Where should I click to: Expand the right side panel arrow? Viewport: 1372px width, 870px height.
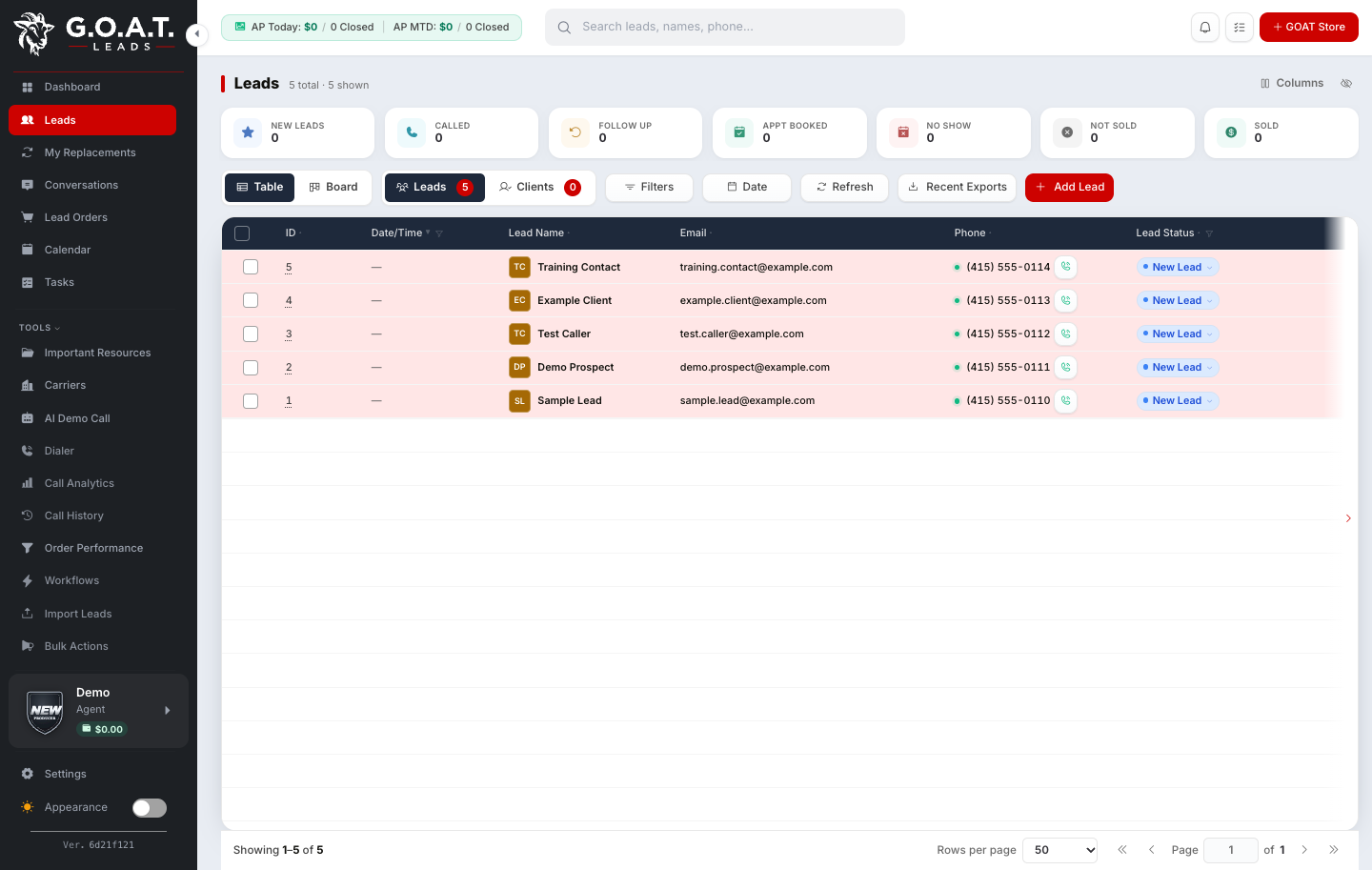pyautogui.click(x=1348, y=518)
